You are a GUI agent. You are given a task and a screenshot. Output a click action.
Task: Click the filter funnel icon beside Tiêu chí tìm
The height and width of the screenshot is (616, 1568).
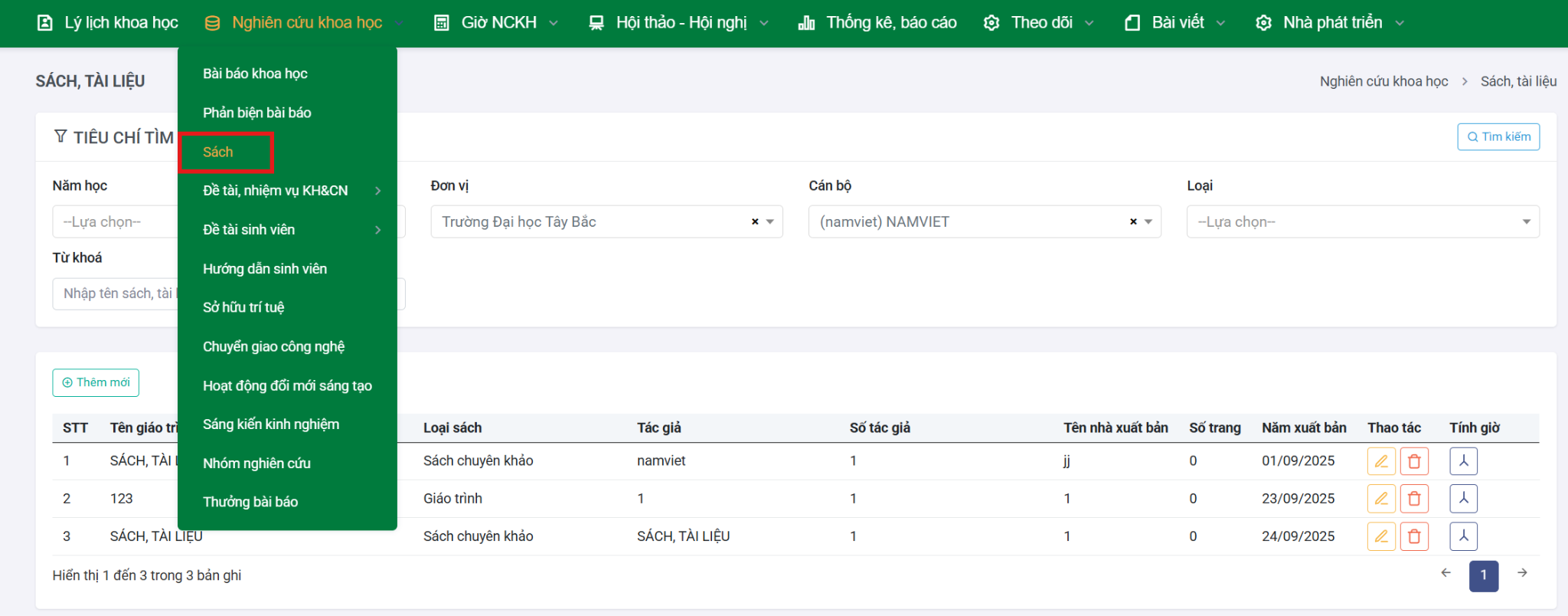click(60, 136)
